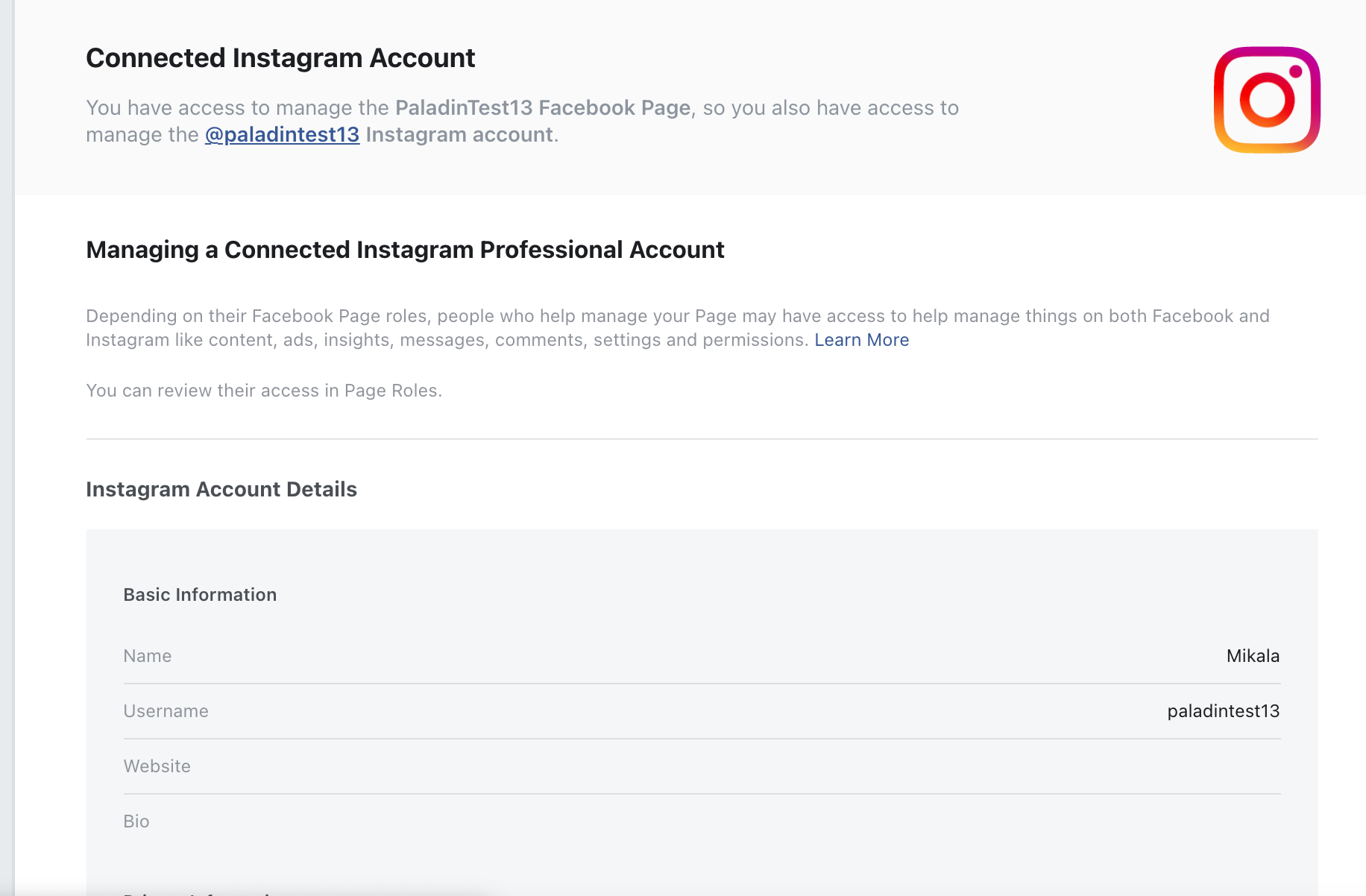1366x896 pixels.
Task: Select the Connected Instagram Account heading
Action: tap(280, 58)
